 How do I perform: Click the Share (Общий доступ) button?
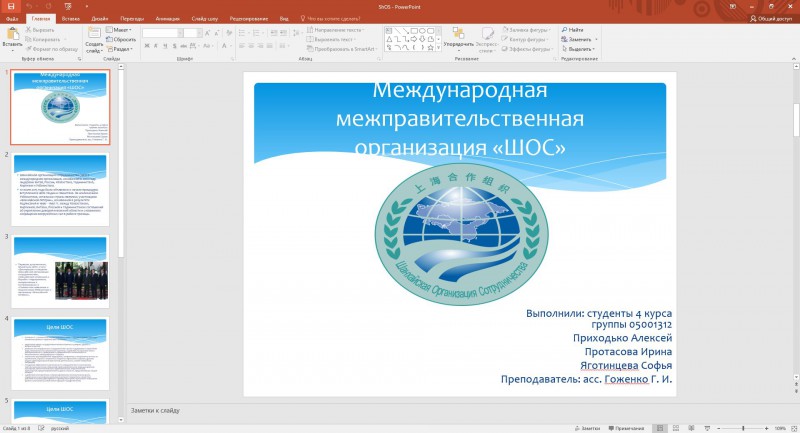click(x=770, y=18)
